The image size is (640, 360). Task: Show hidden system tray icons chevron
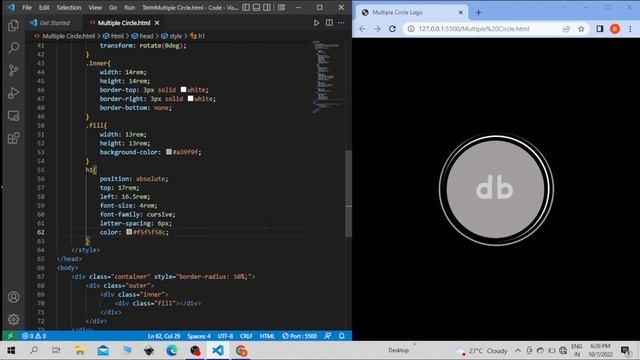point(518,351)
